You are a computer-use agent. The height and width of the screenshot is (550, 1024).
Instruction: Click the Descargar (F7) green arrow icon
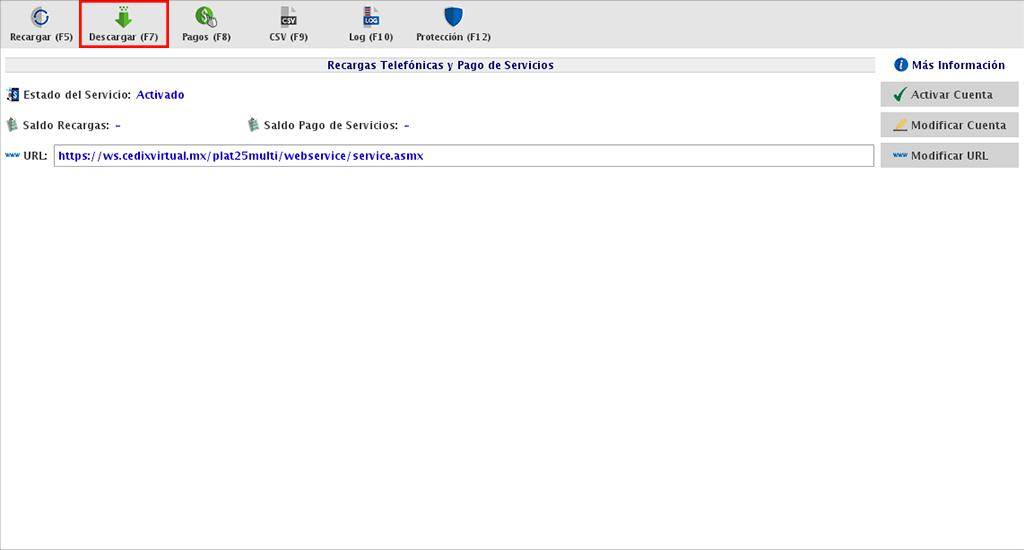click(x=123, y=17)
